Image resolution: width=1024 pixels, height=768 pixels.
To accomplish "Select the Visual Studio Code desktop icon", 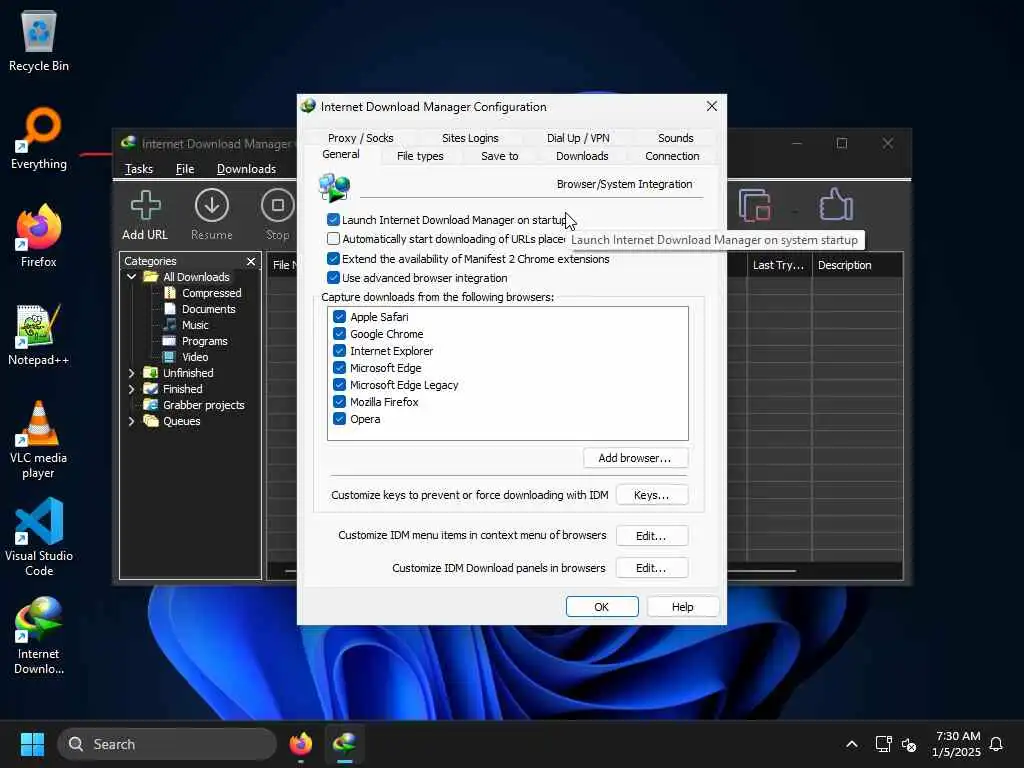I will tap(39, 537).
